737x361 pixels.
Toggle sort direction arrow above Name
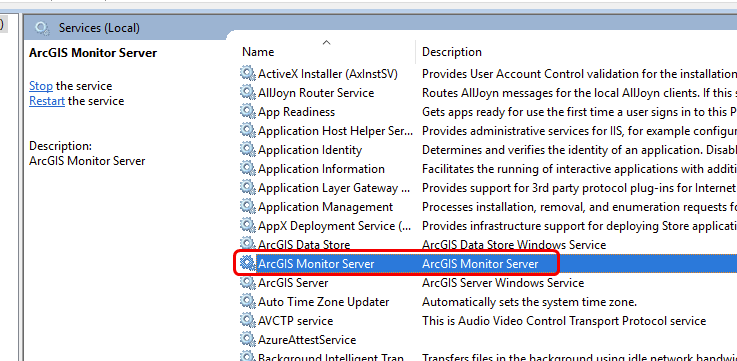pyautogui.click(x=327, y=42)
